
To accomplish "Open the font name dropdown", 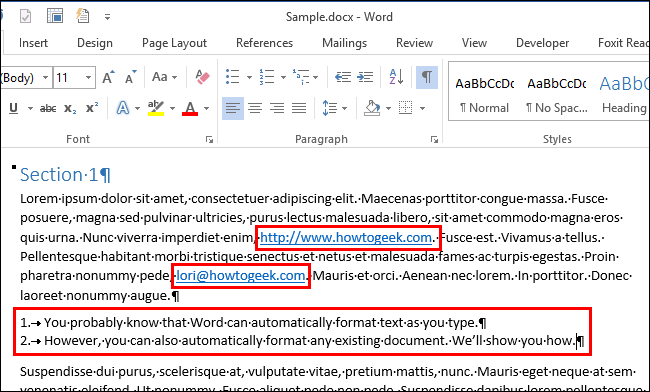I will click(x=46, y=77).
